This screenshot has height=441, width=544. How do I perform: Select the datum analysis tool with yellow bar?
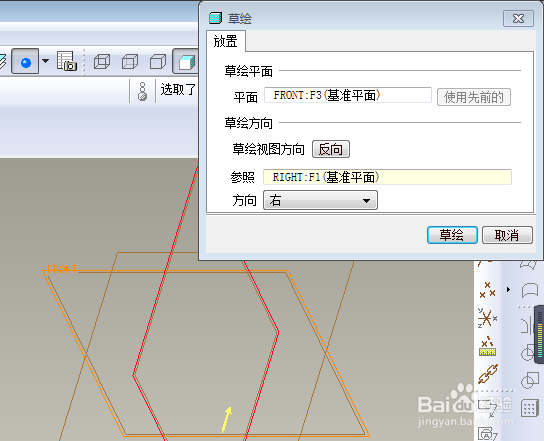coord(487,346)
